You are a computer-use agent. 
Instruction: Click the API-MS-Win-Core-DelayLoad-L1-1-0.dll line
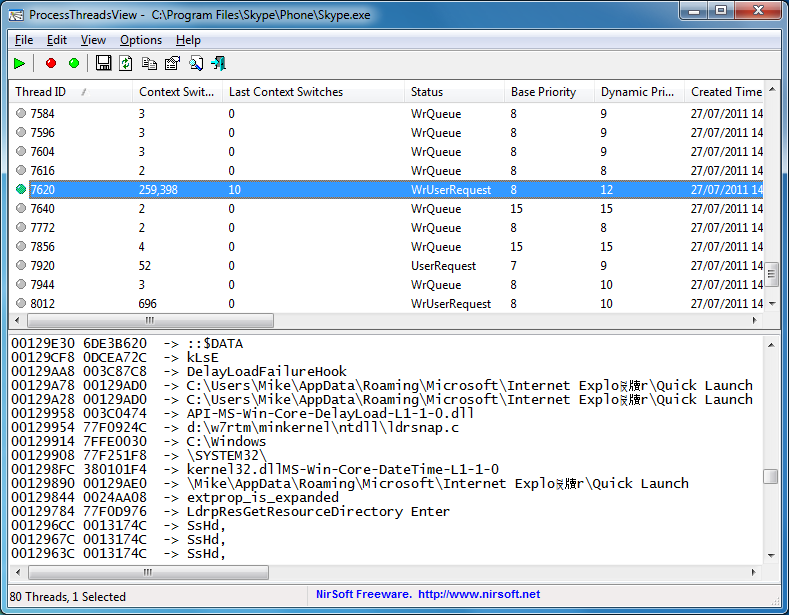(243, 413)
